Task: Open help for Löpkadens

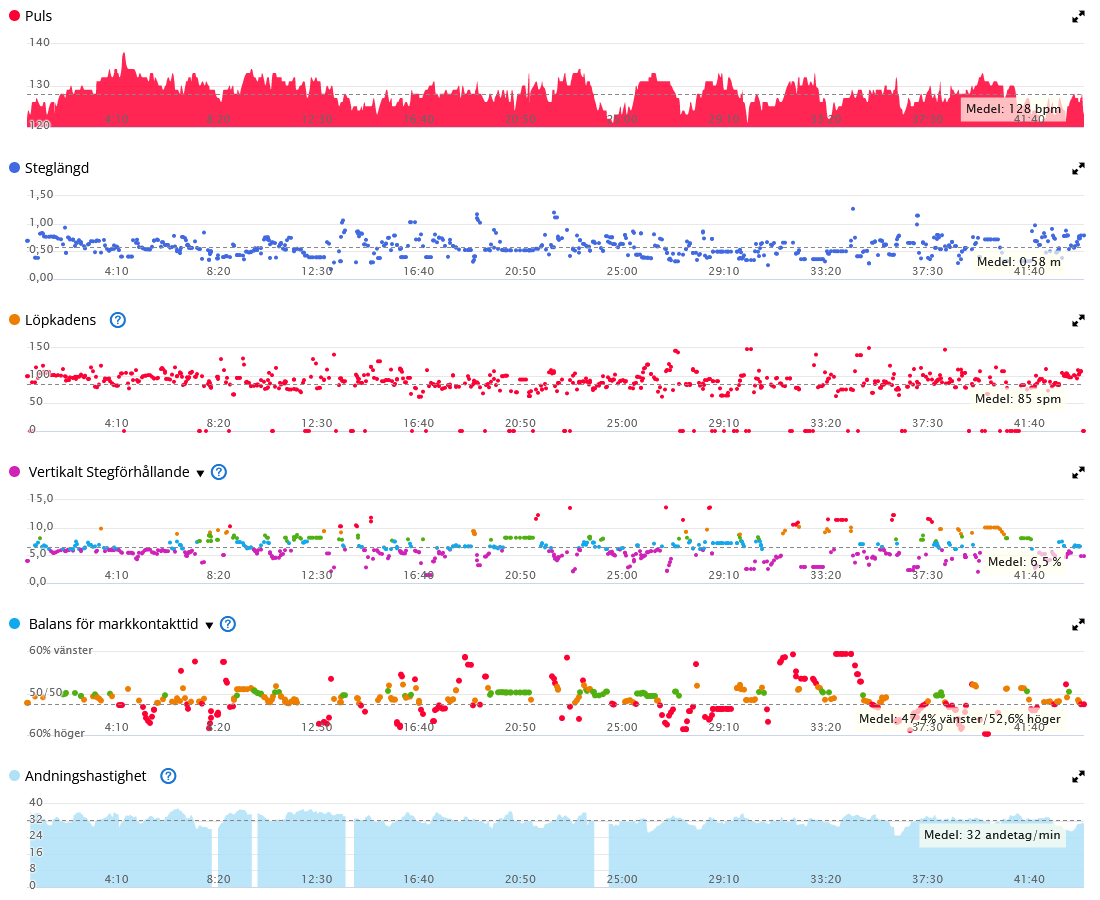Action: pyautogui.click(x=118, y=321)
